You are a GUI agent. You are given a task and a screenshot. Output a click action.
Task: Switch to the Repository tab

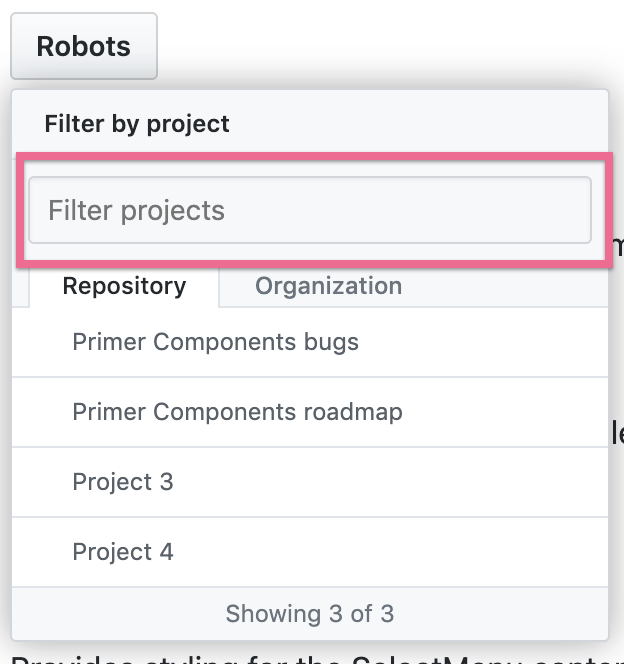(124, 286)
